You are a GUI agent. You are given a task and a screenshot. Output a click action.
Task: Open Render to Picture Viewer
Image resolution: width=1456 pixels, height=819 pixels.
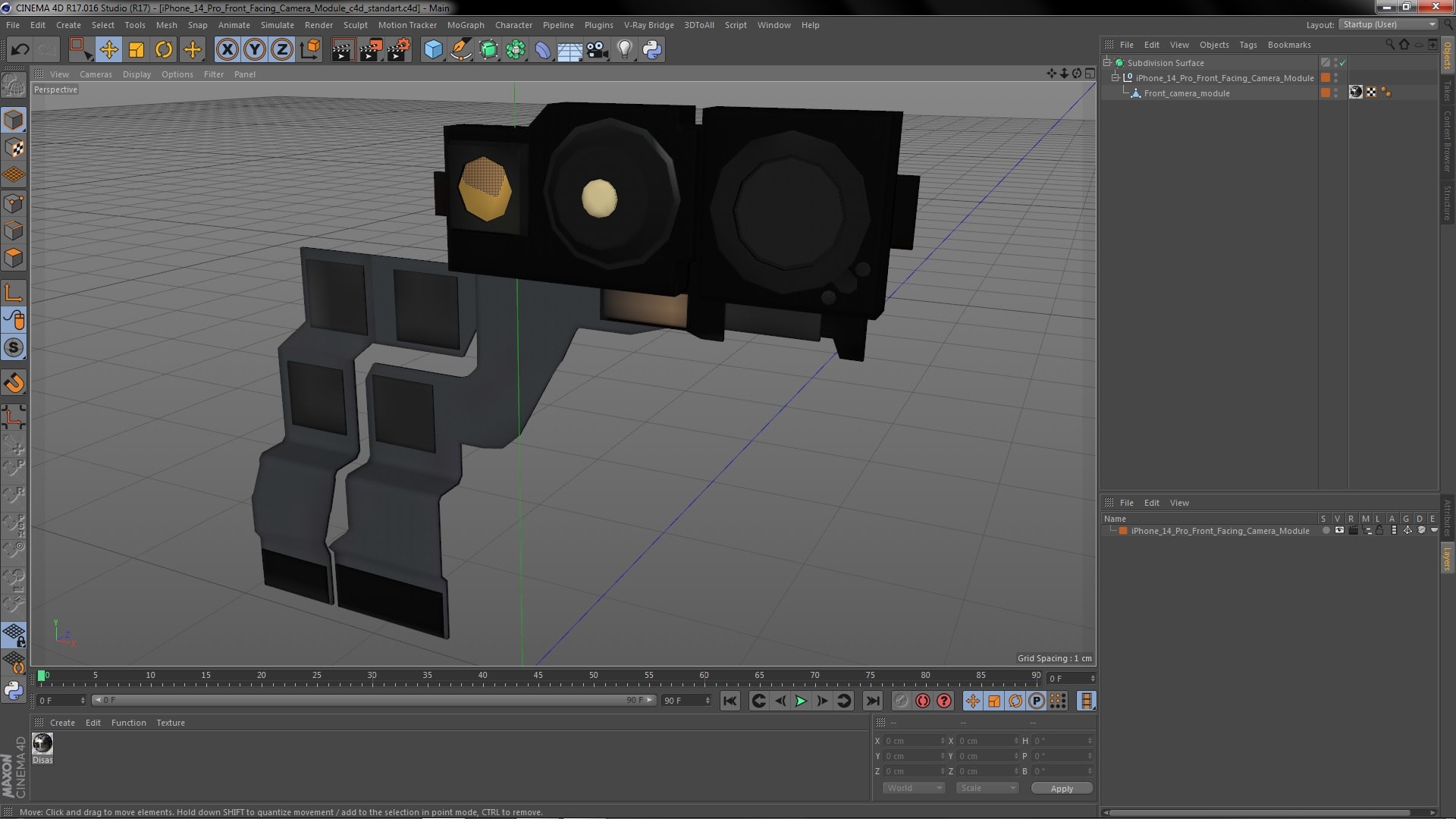(371, 50)
